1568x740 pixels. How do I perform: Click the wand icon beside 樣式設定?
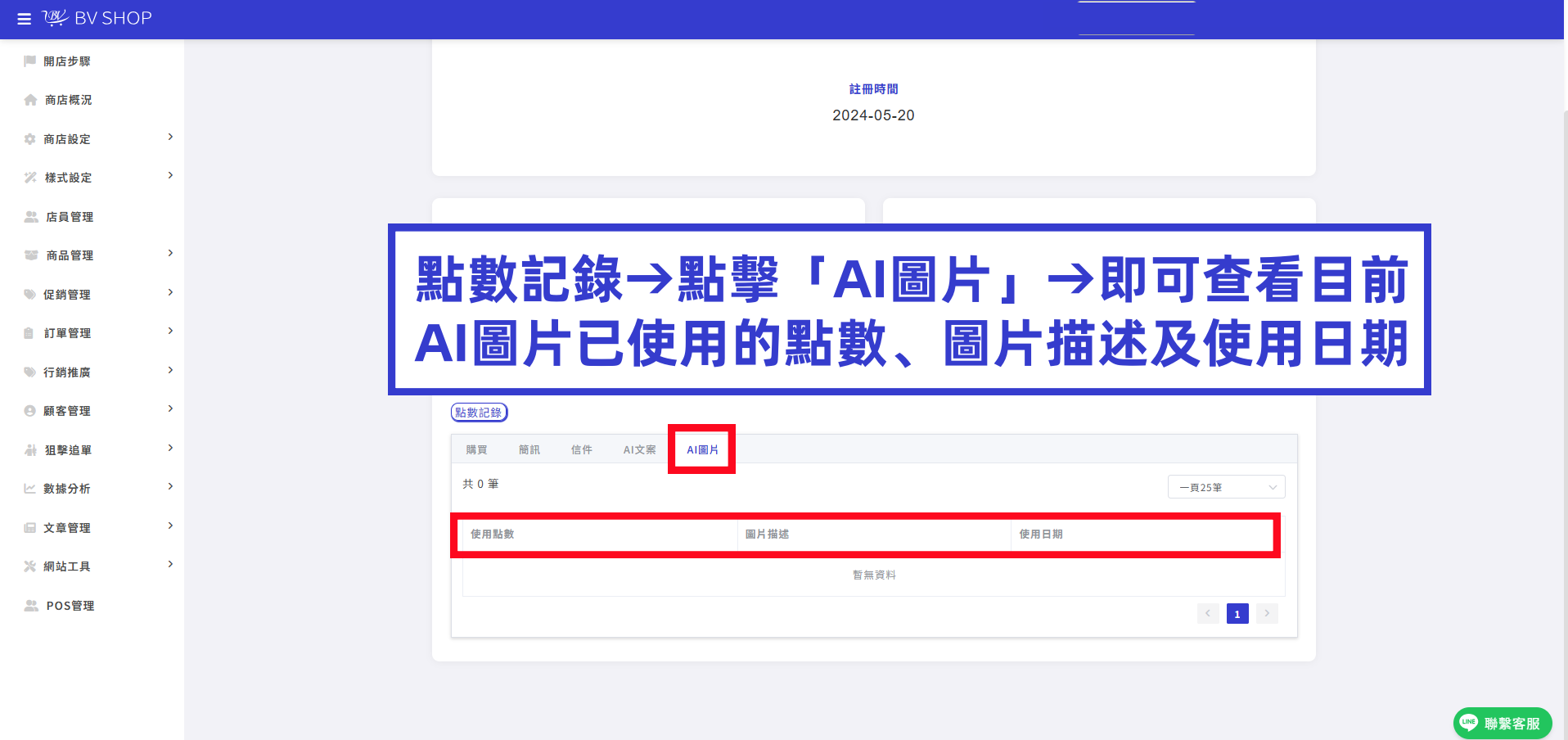click(x=30, y=178)
